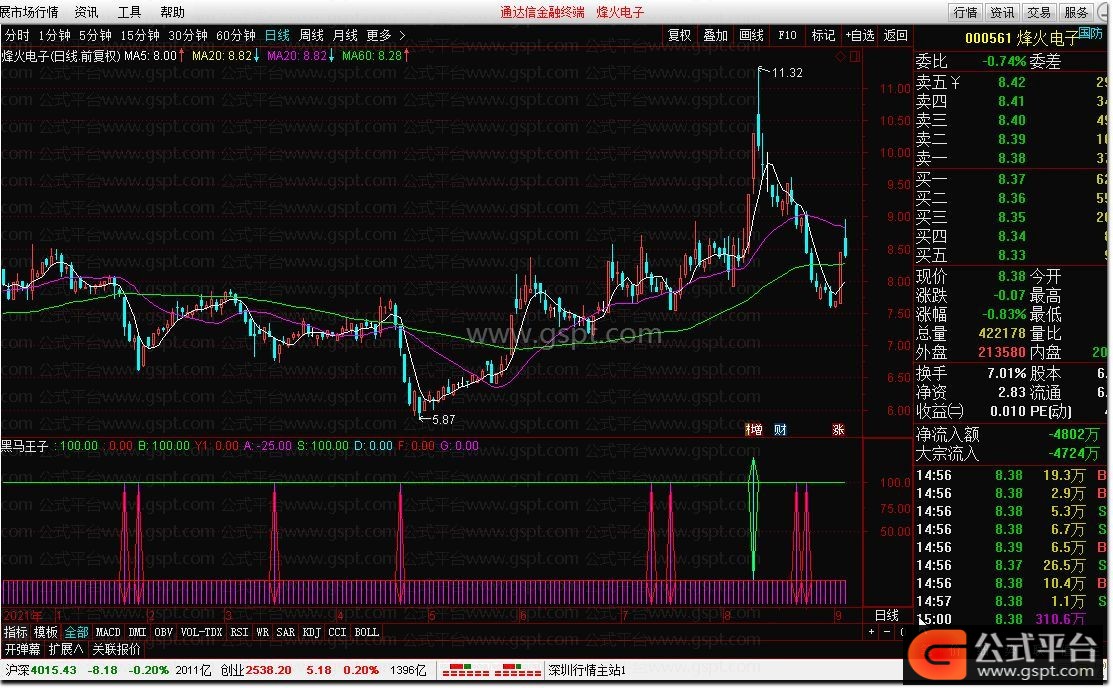Click the 5.87 low price label on chart
The width and height of the screenshot is (1113, 688).
[443, 420]
